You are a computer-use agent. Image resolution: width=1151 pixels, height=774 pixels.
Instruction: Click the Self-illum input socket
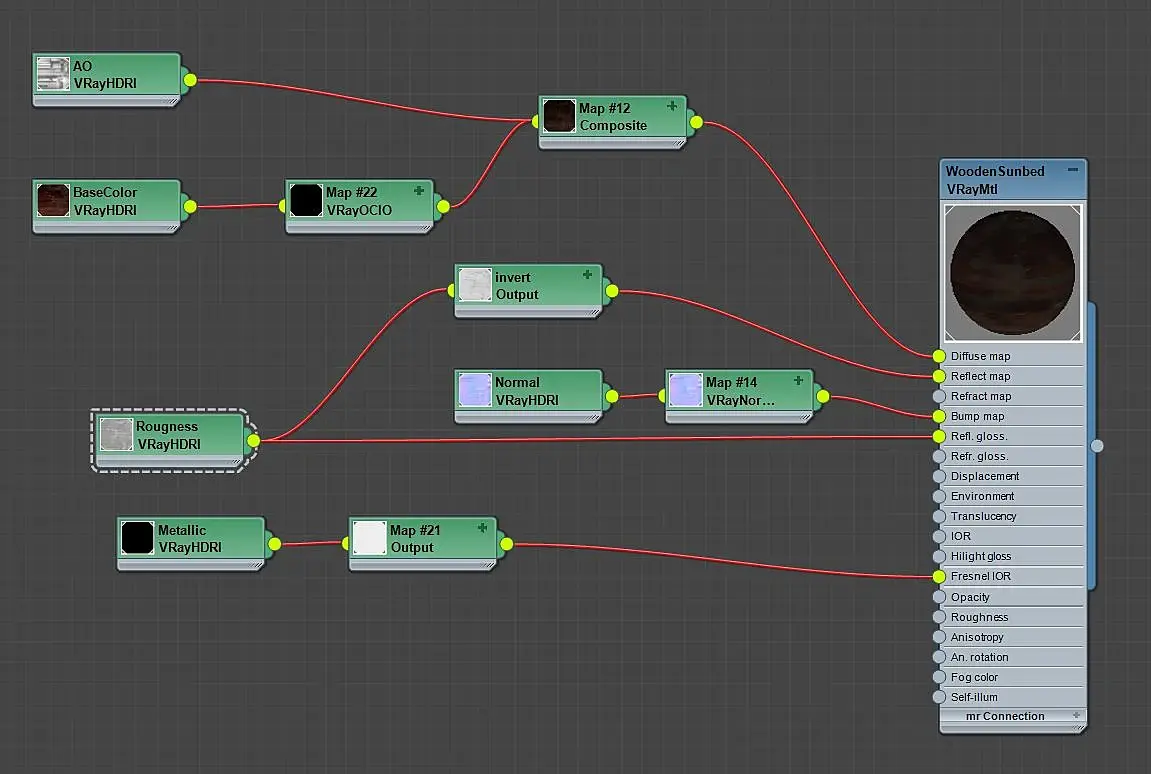click(x=939, y=697)
